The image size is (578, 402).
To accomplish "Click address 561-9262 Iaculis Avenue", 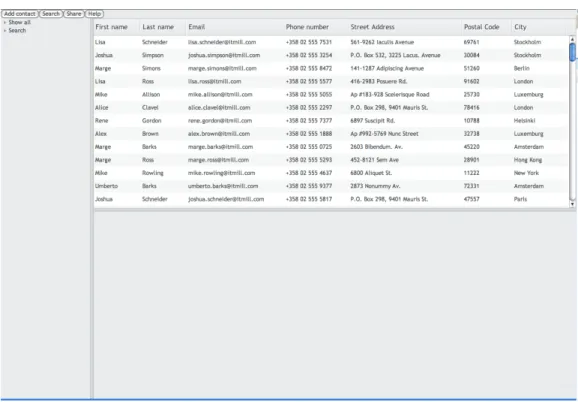I will coord(382,42).
